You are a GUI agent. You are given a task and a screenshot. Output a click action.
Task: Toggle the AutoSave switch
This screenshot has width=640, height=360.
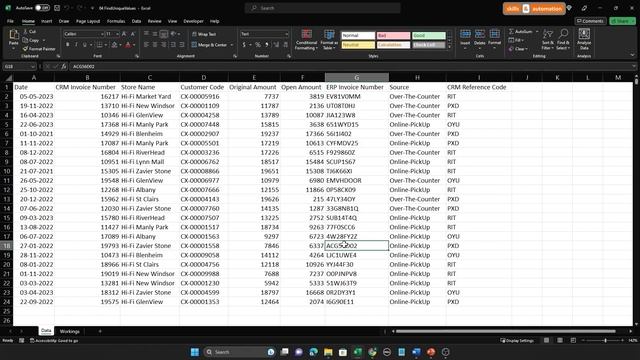[42, 8]
